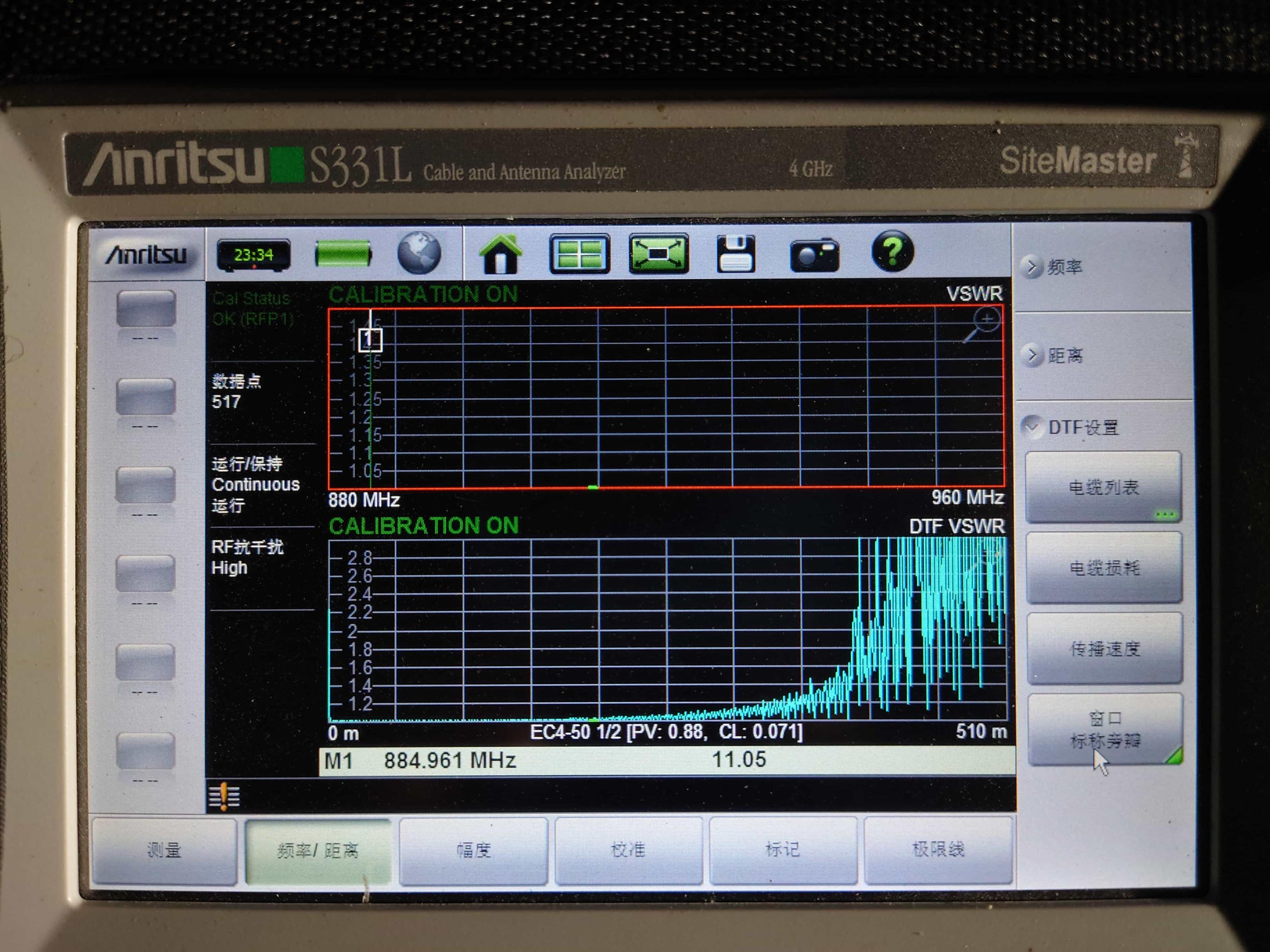Open the yellow message list icon
Image resolution: width=1270 pixels, height=952 pixels.
(x=224, y=796)
